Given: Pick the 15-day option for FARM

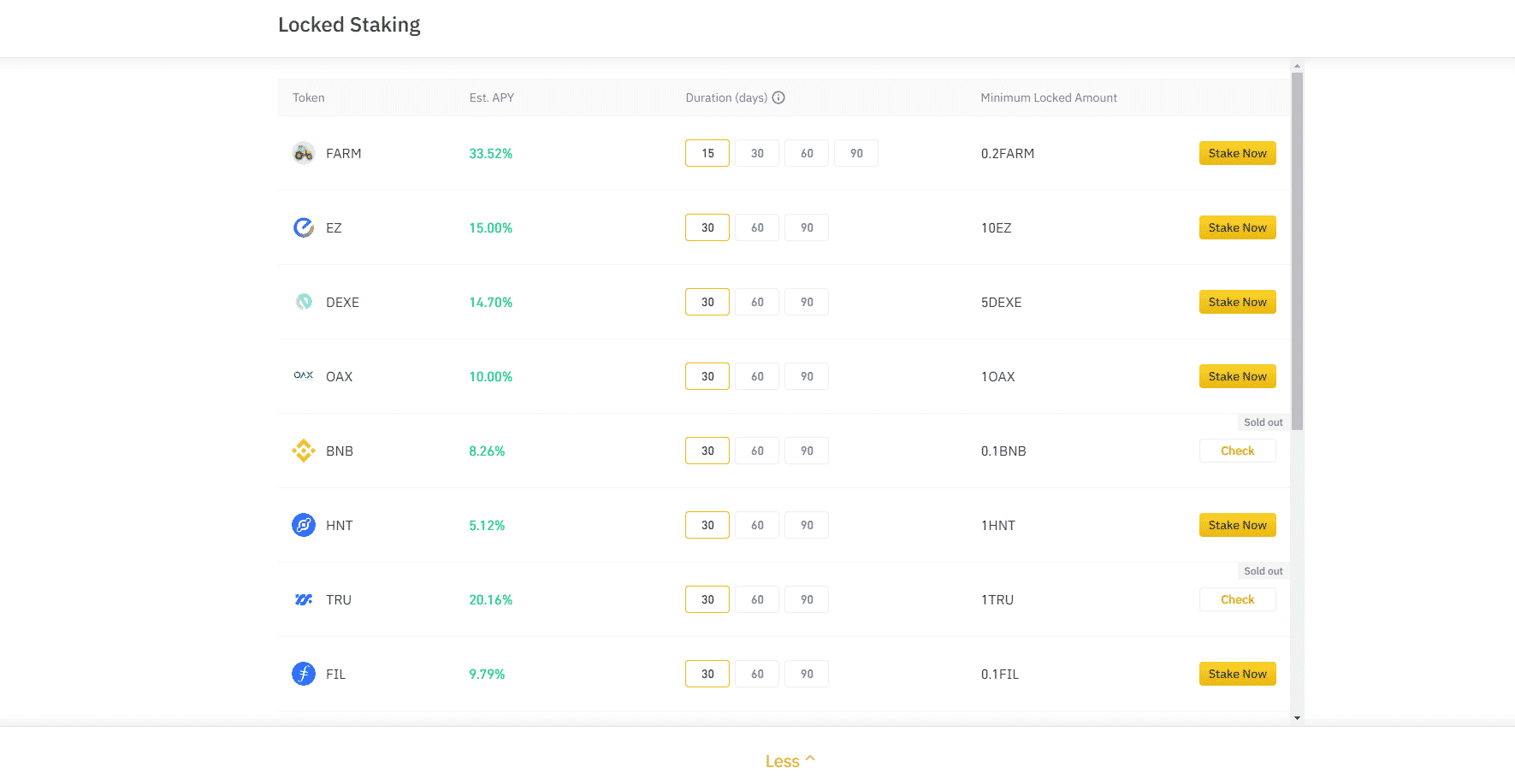Looking at the screenshot, I should [707, 153].
